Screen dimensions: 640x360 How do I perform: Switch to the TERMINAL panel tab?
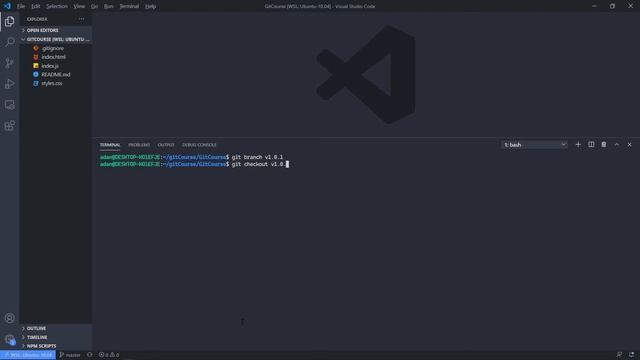coord(110,145)
